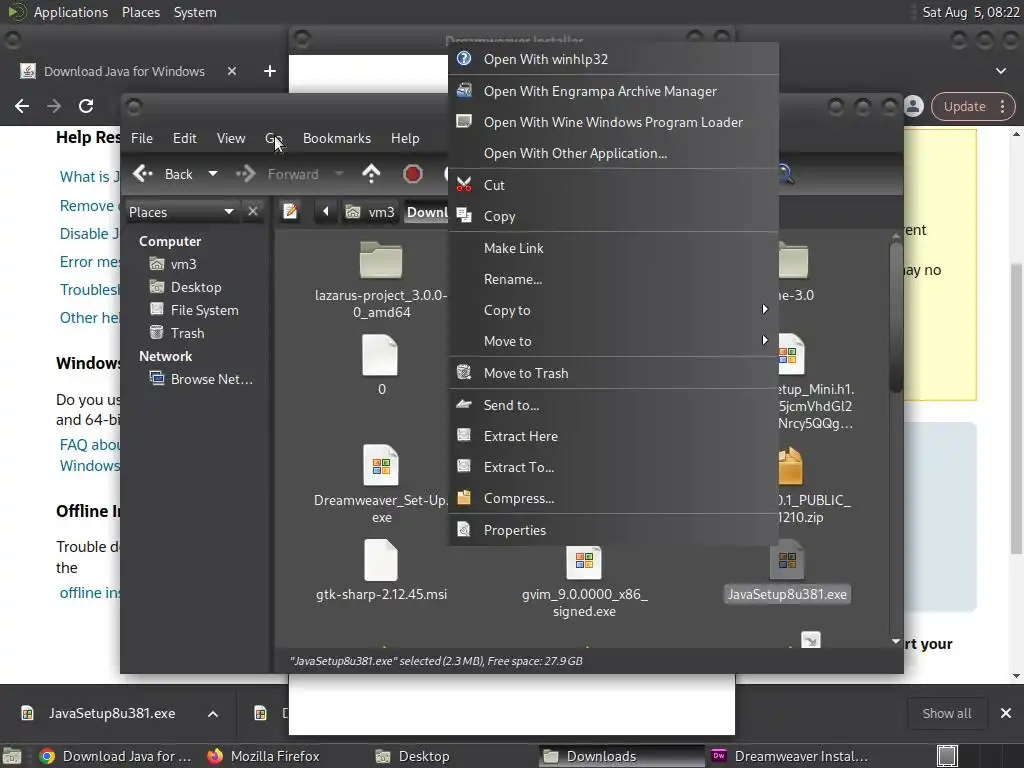Expand the Move to submenu

pyautogui.click(x=613, y=341)
